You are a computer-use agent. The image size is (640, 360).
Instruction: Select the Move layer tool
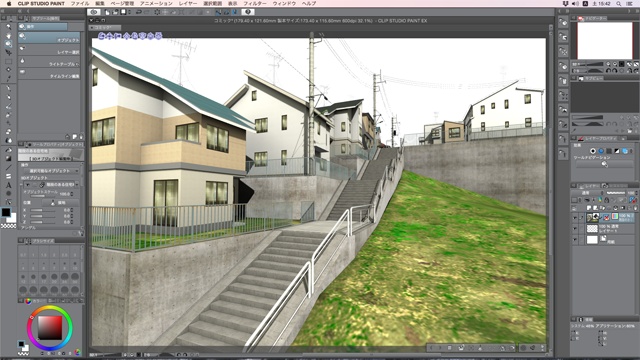point(8,53)
